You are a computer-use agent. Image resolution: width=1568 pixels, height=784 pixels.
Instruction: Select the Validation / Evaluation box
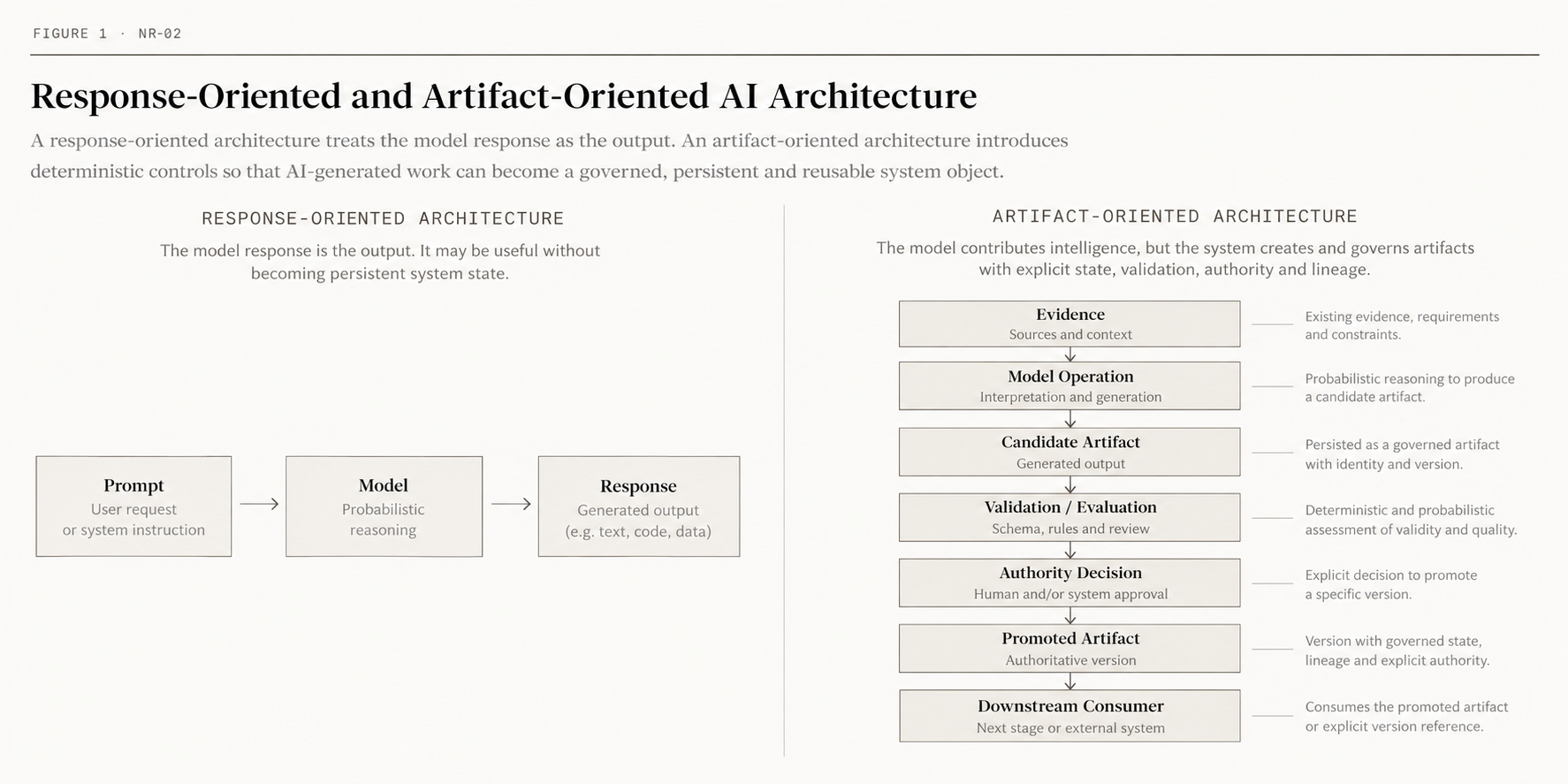[1069, 517]
